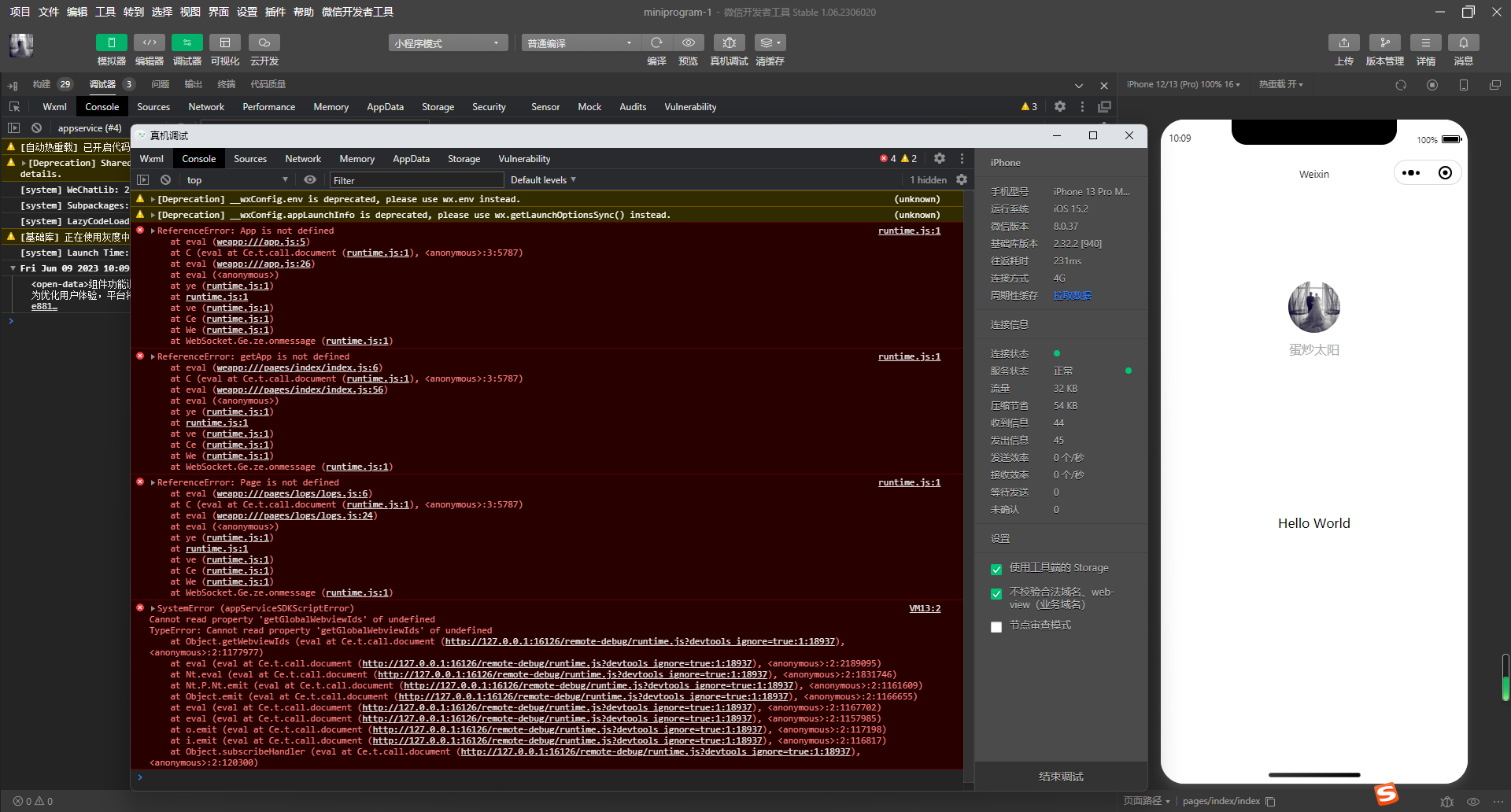Open the 版本管理 version control icon
Screen dimensions: 1511x812
1385,42
